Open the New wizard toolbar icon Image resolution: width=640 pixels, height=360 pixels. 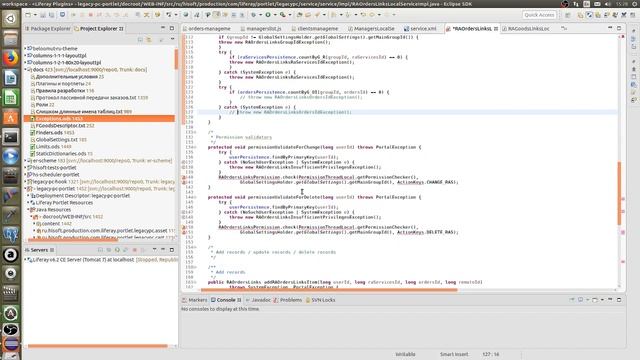click(x=28, y=15)
